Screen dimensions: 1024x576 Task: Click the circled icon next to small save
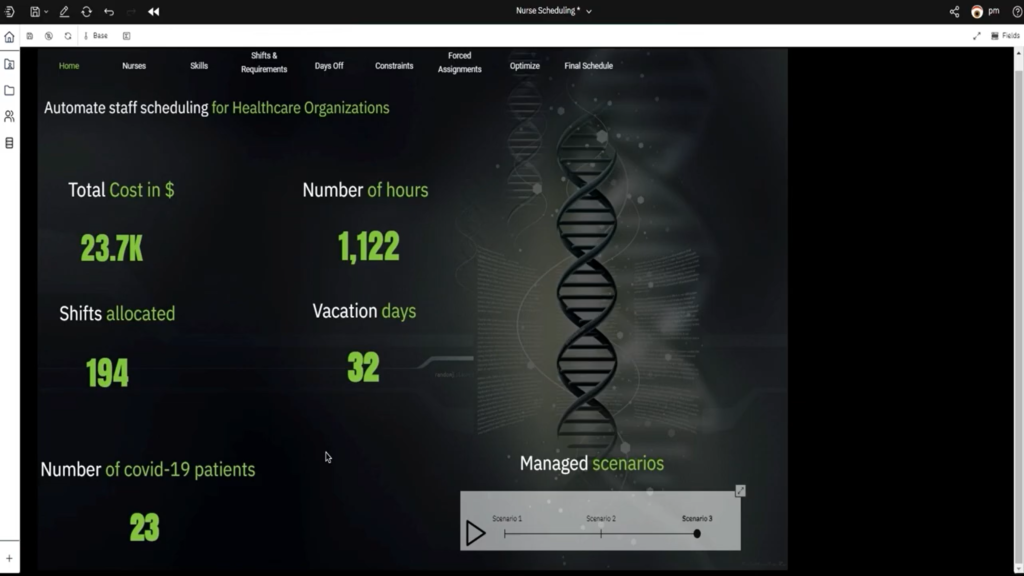pos(49,36)
